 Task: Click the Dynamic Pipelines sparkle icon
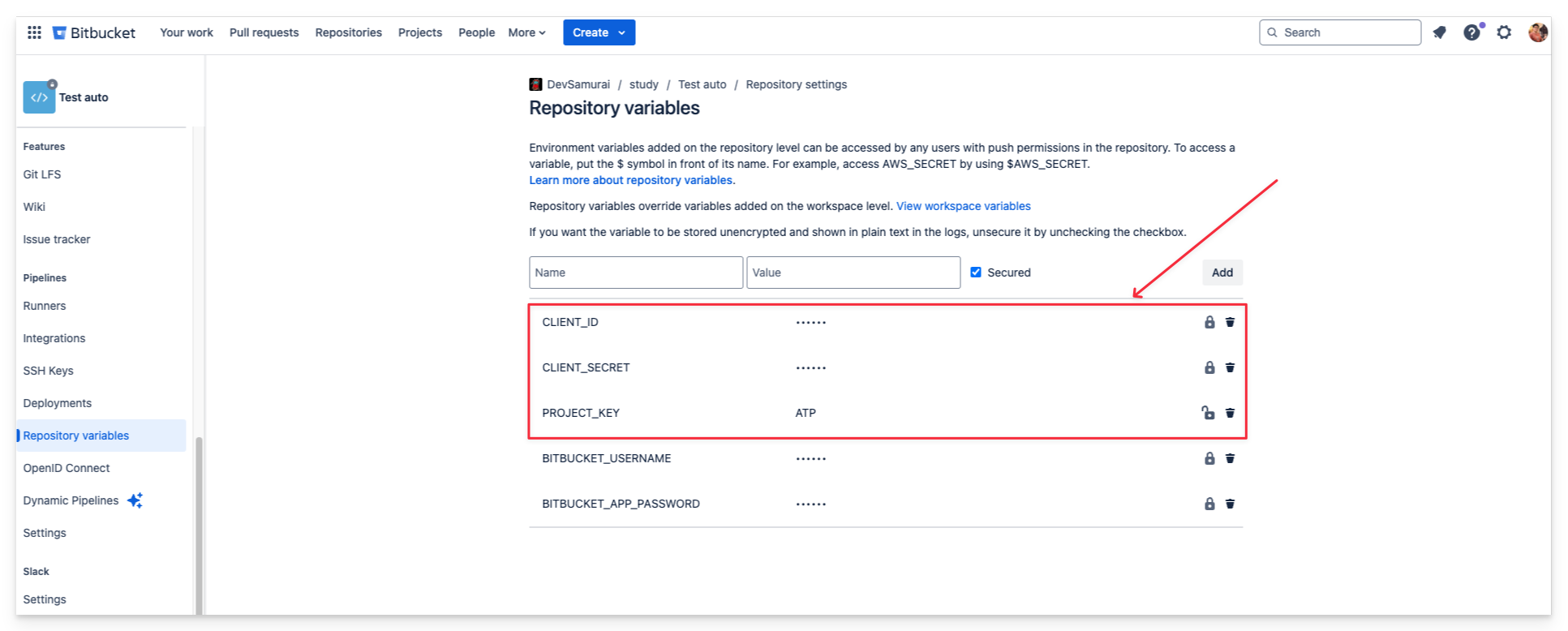[135, 500]
